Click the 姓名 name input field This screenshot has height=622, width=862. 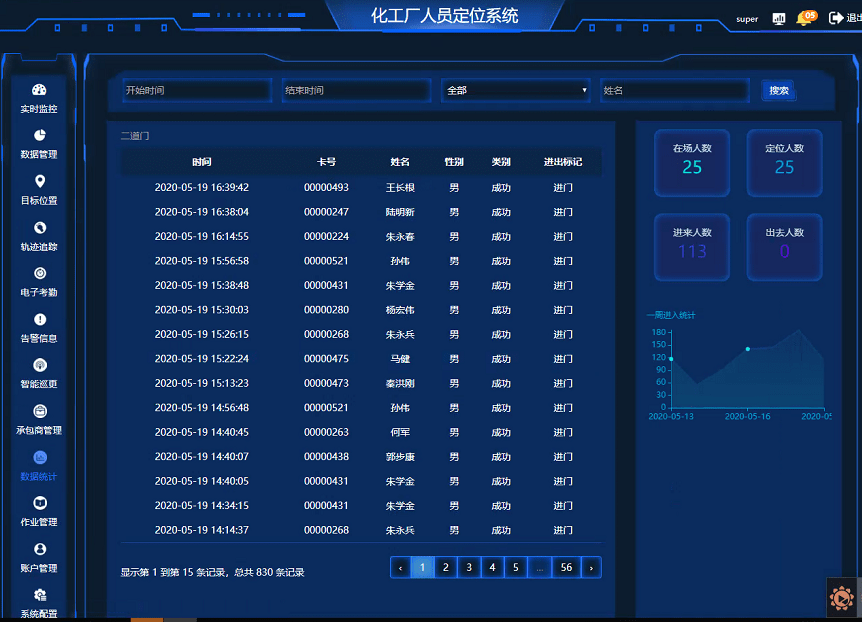(675, 90)
